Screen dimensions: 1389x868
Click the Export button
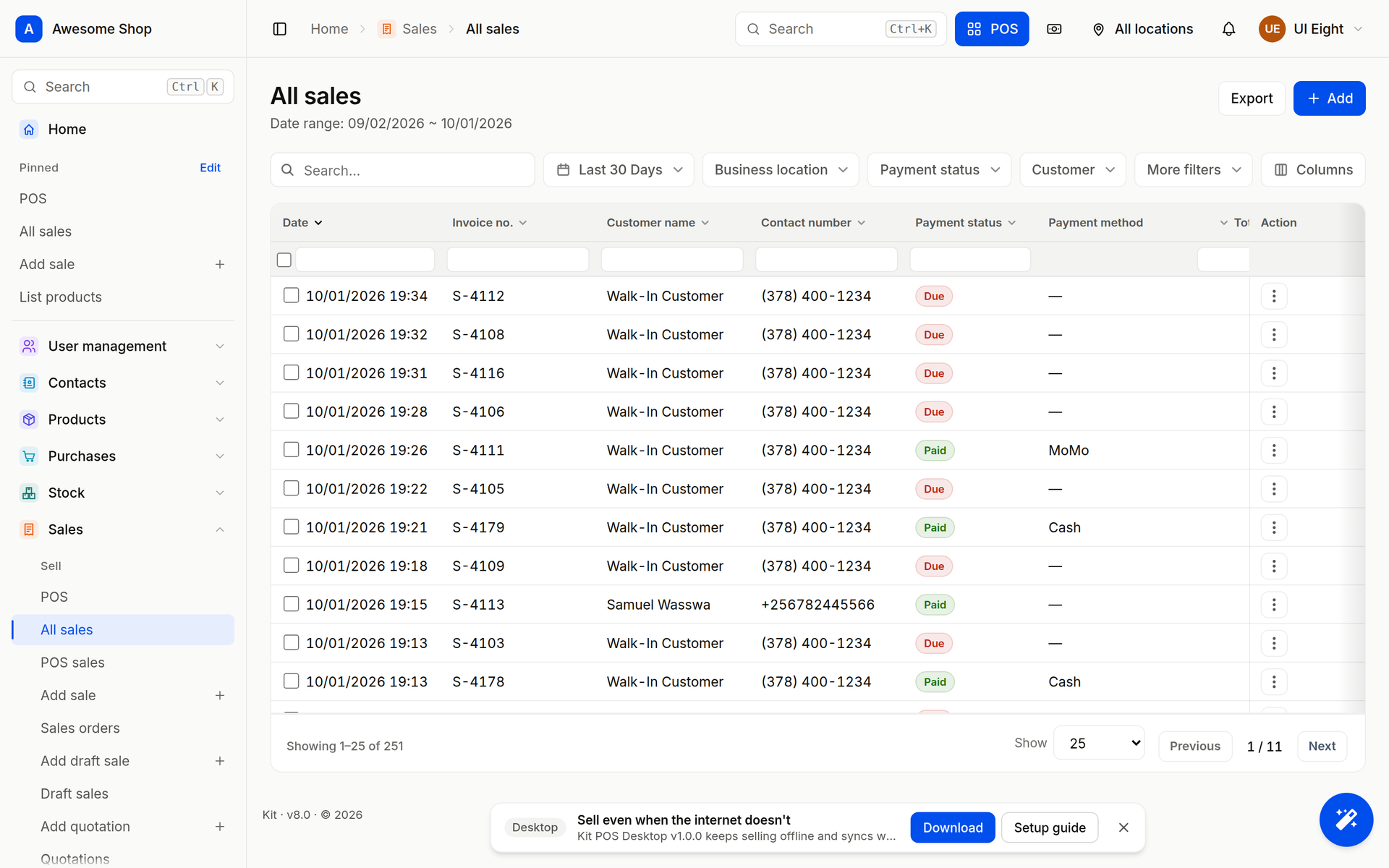tap(1252, 98)
